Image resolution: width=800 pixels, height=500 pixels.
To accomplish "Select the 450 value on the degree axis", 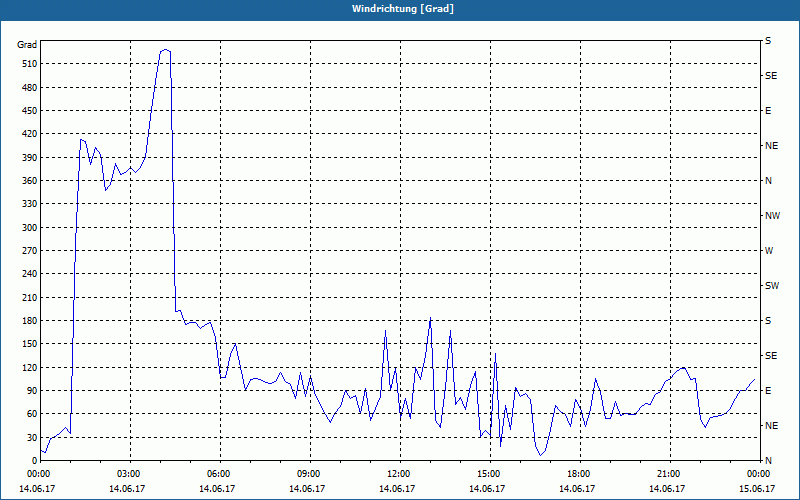I will click(x=29, y=111).
